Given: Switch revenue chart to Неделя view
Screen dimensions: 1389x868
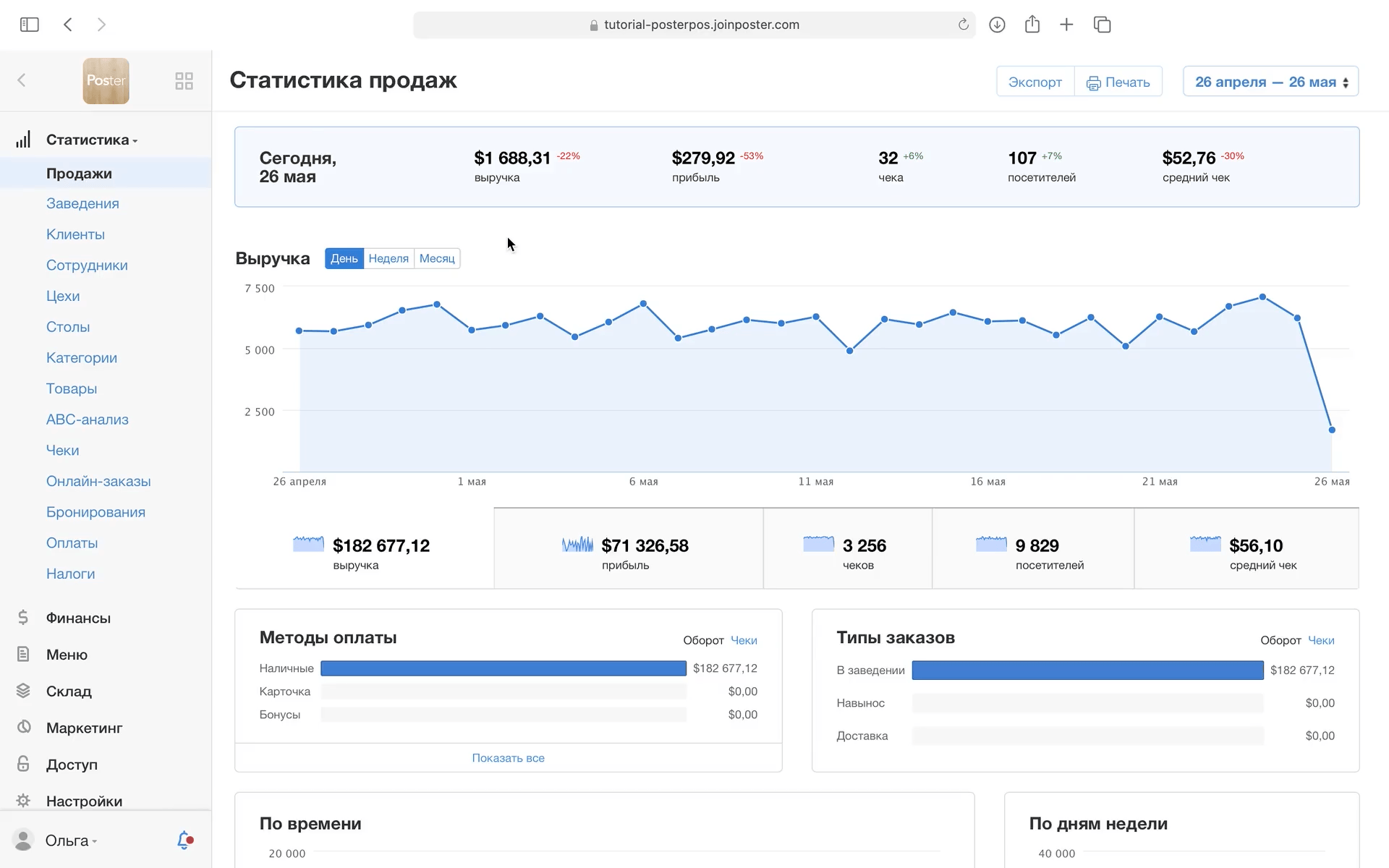Looking at the screenshot, I should click(388, 258).
